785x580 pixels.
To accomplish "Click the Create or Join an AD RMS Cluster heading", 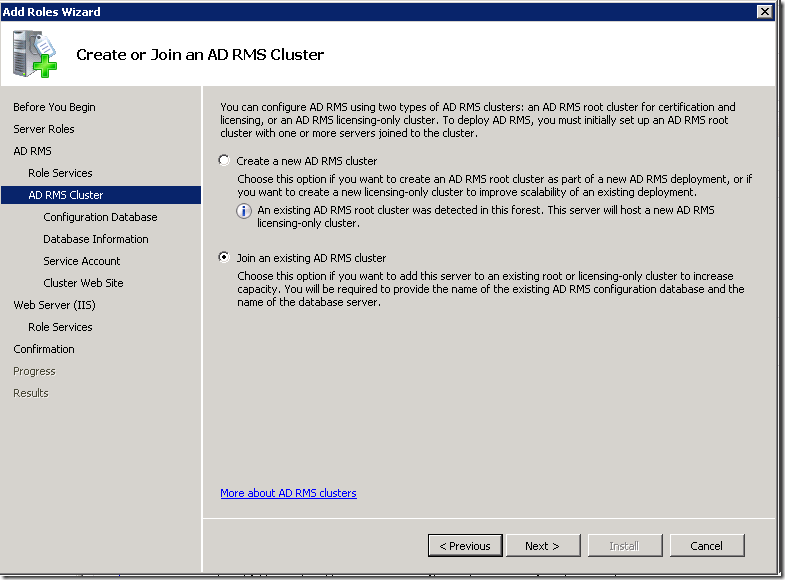I will click(200, 55).
